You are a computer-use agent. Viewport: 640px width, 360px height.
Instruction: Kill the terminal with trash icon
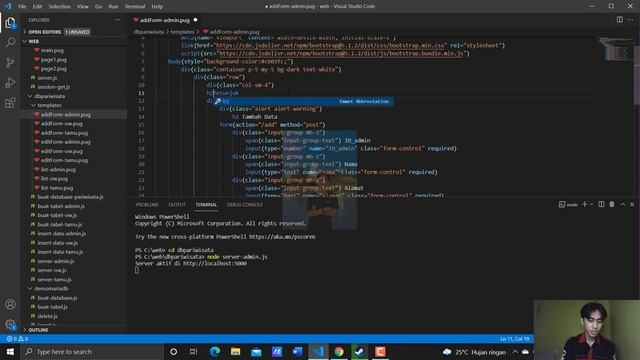[x=612, y=204]
